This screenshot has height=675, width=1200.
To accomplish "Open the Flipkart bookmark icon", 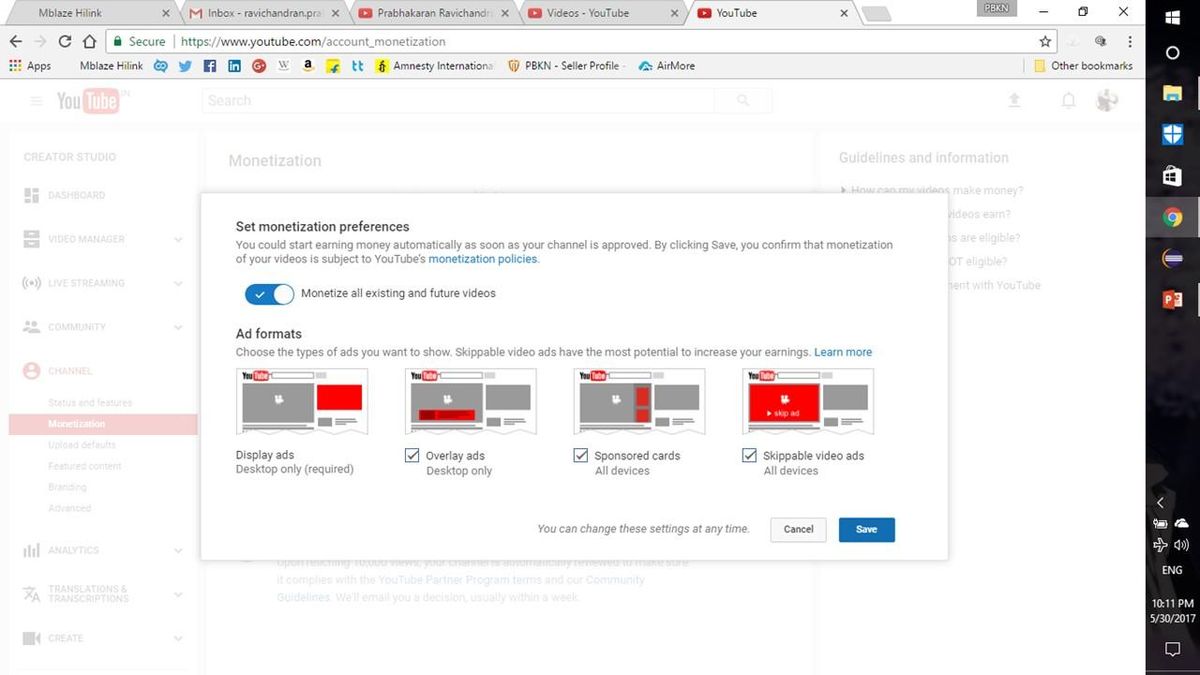I will pyautogui.click(x=333, y=66).
